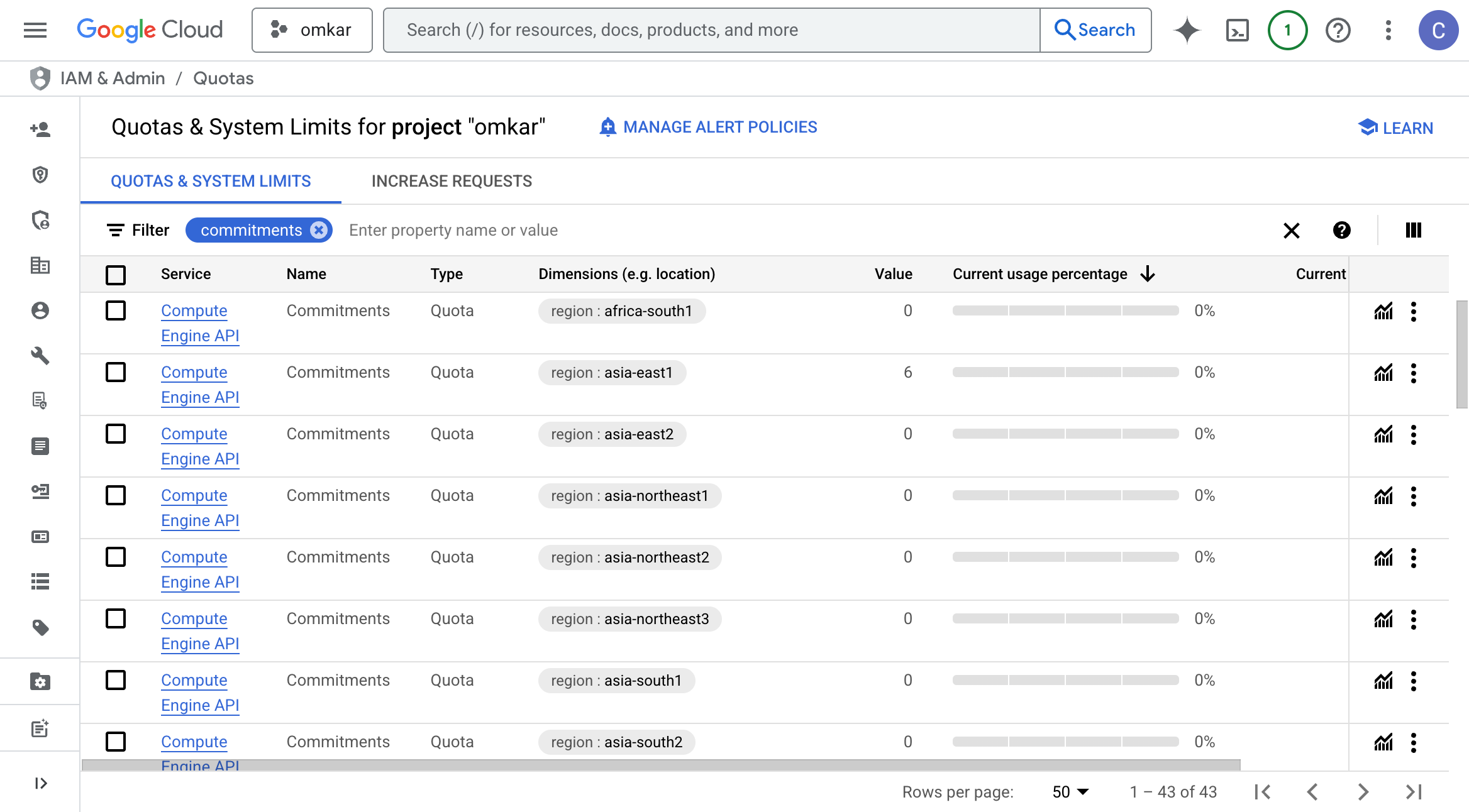Tick checkbox for asia-northeast2 row

(116, 557)
